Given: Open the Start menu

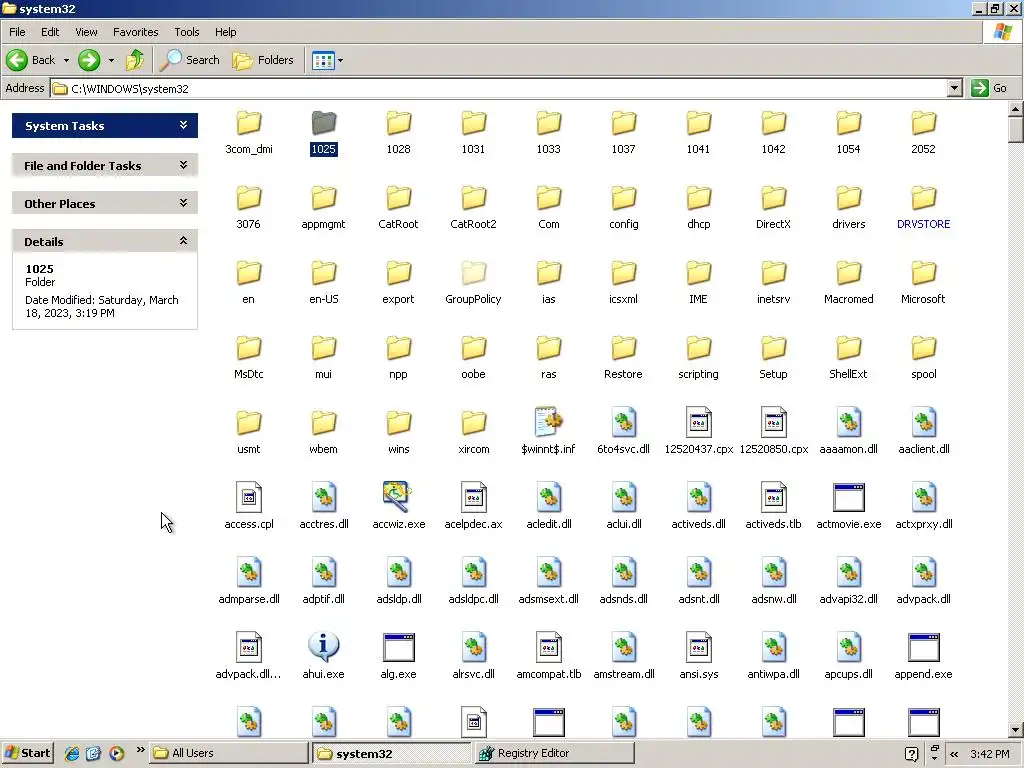Looking at the screenshot, I should (x=27, y=753).
